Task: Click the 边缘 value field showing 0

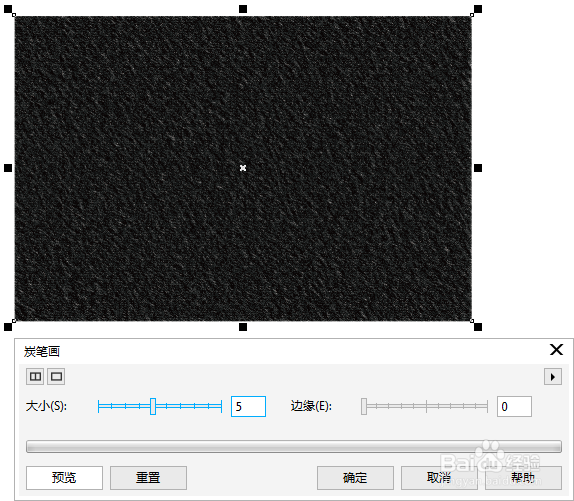Action: click(x=514, y=406)
